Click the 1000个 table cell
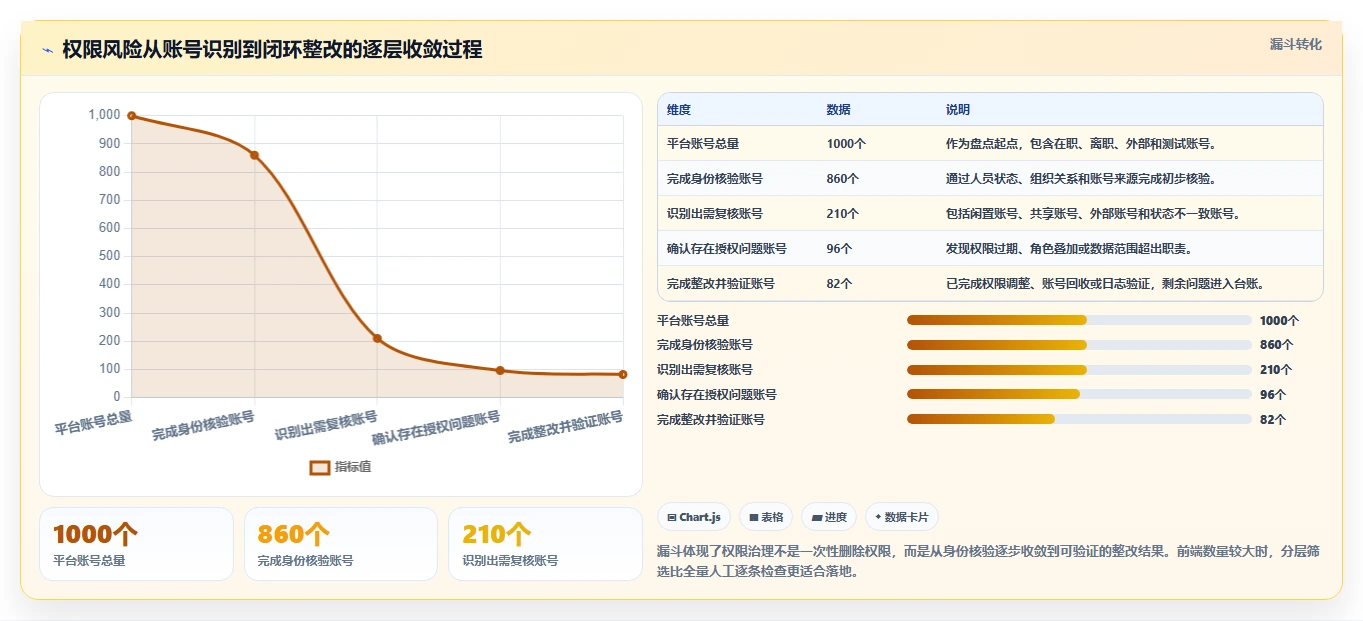1363x621 pixels. (x=846, y=144)
